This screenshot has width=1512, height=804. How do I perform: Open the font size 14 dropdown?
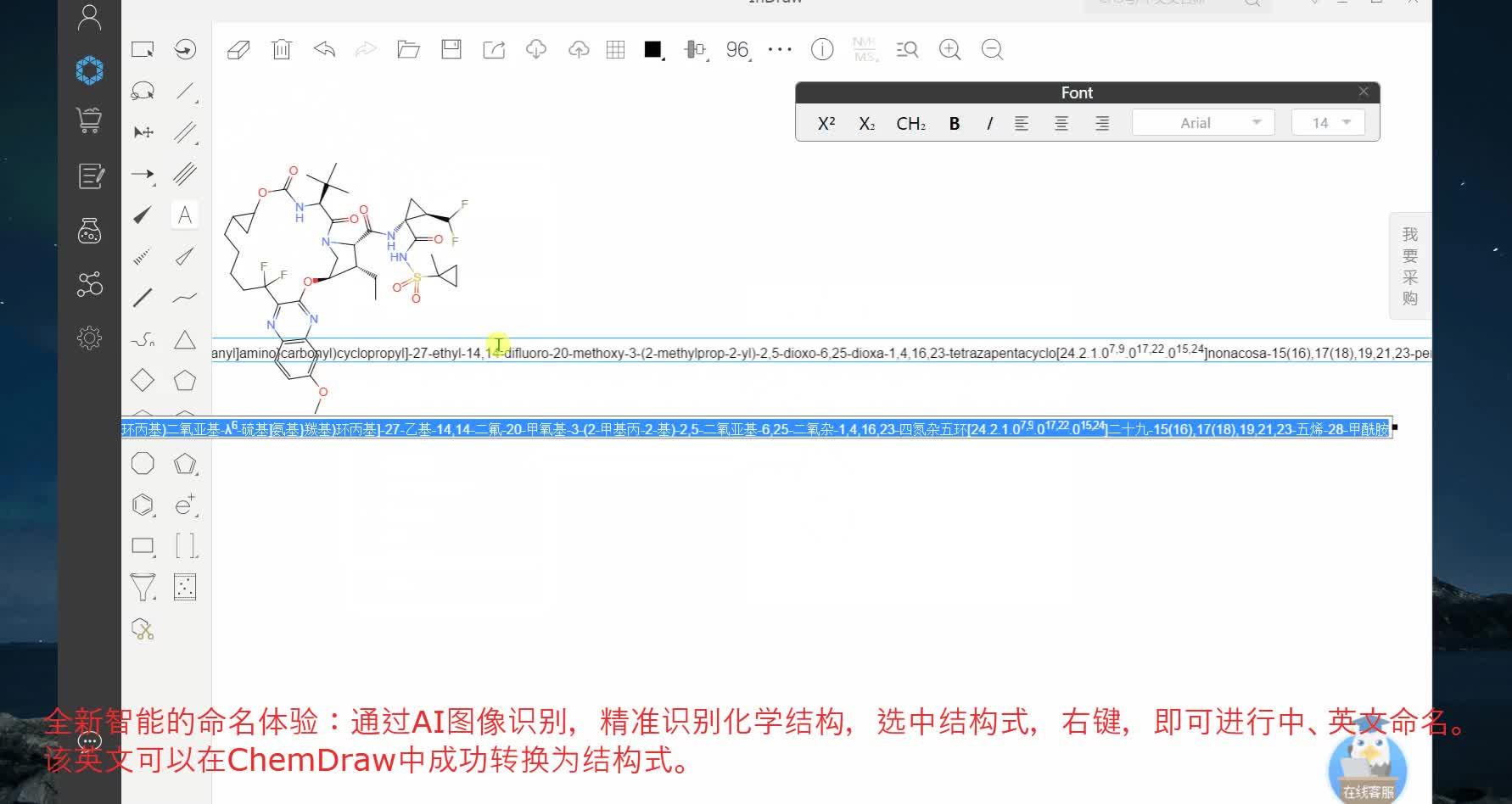pos(1326,122)
